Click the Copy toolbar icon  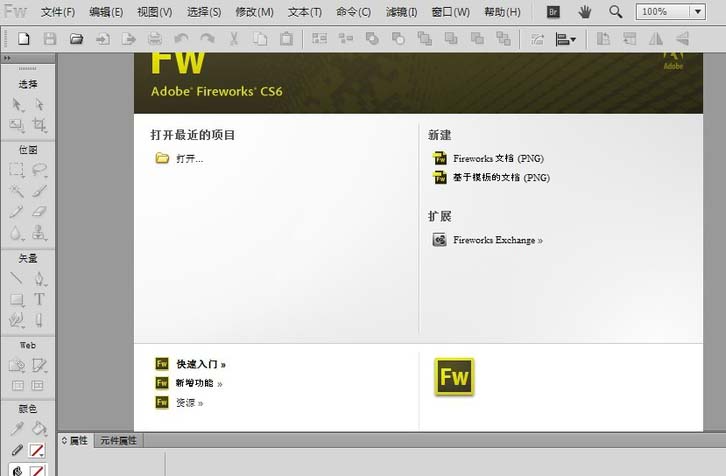click(x=260, y=39)
